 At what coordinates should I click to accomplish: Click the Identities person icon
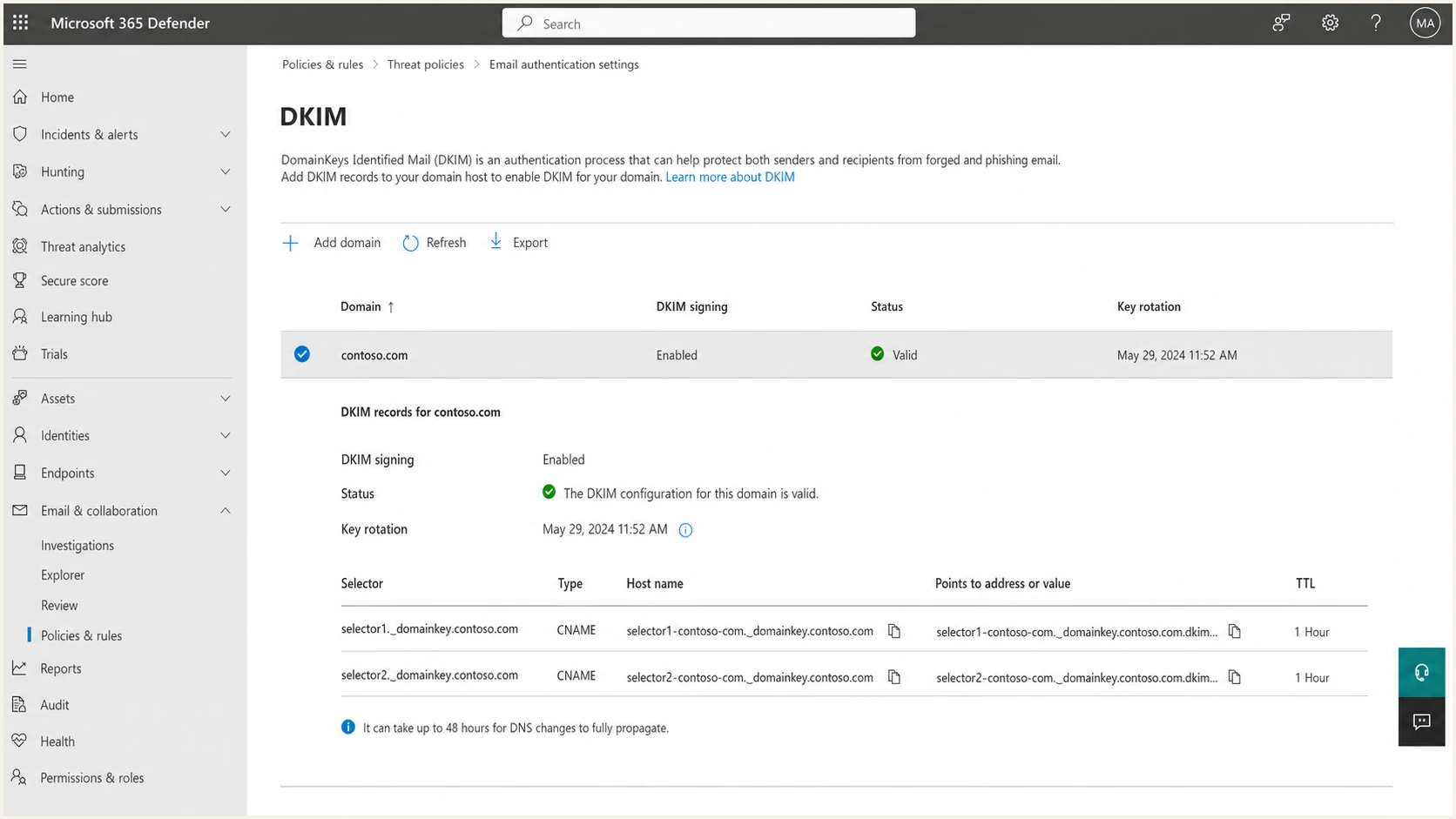pyautogui.click(x=20, y=435)
